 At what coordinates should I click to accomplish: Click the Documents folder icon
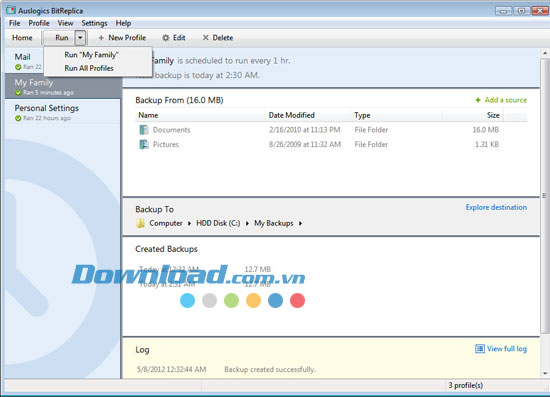point(144,130)
